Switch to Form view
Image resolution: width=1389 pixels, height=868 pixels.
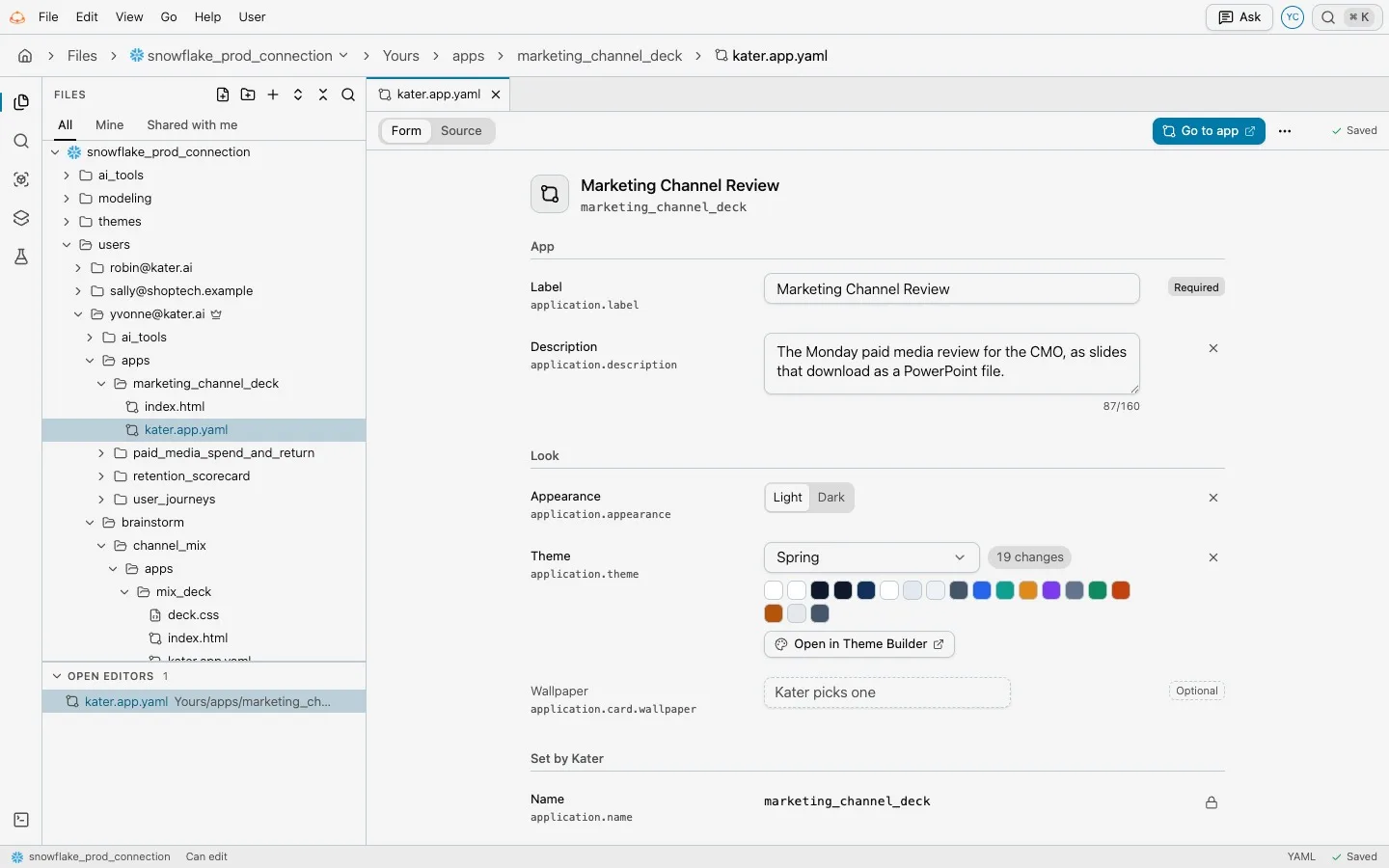pyautogui.click(x=406, y=131)
